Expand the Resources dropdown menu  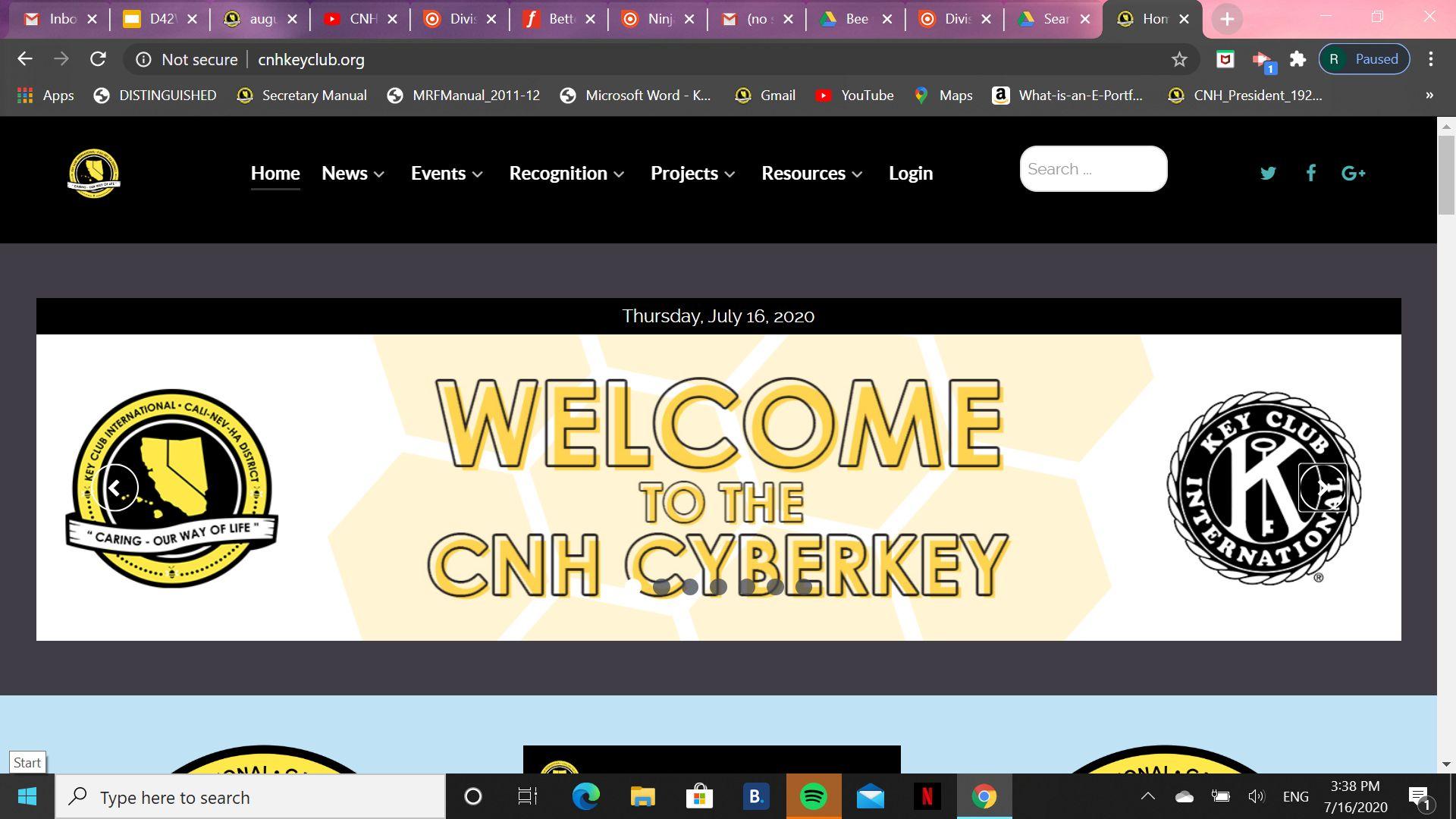pos(811,174)
